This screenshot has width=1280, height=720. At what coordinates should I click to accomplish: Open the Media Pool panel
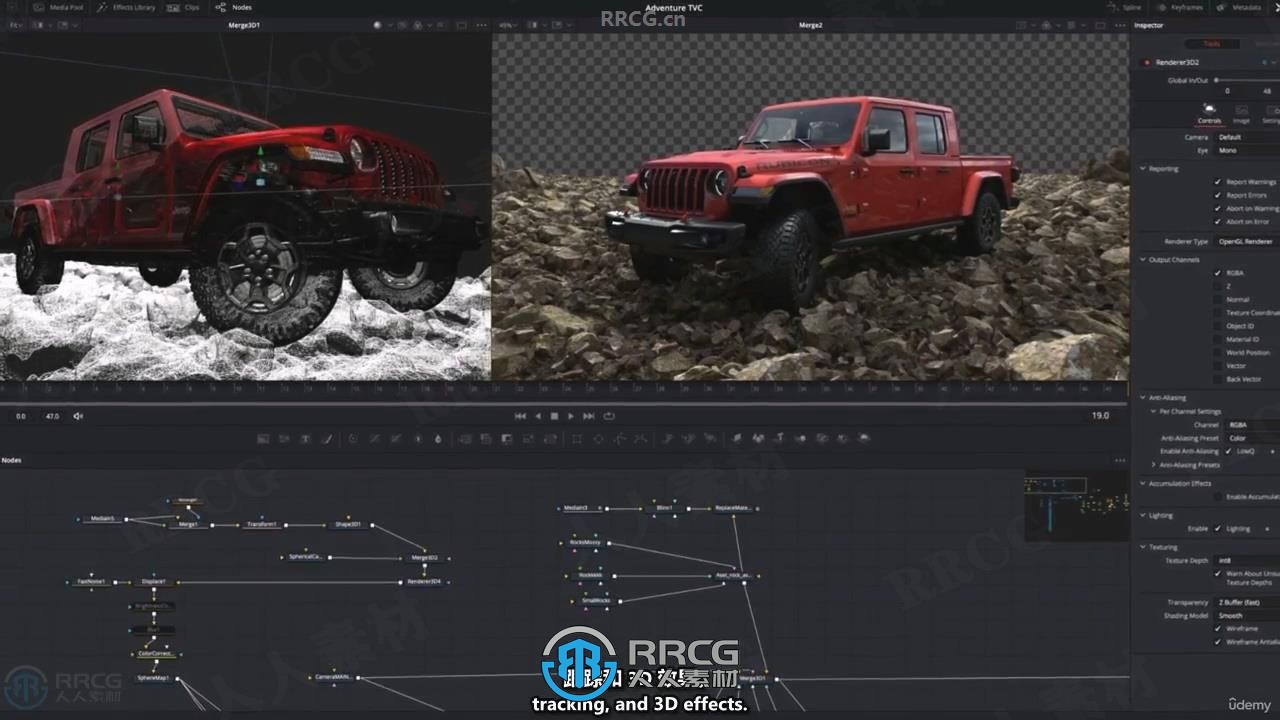click(x=57, y=7)
